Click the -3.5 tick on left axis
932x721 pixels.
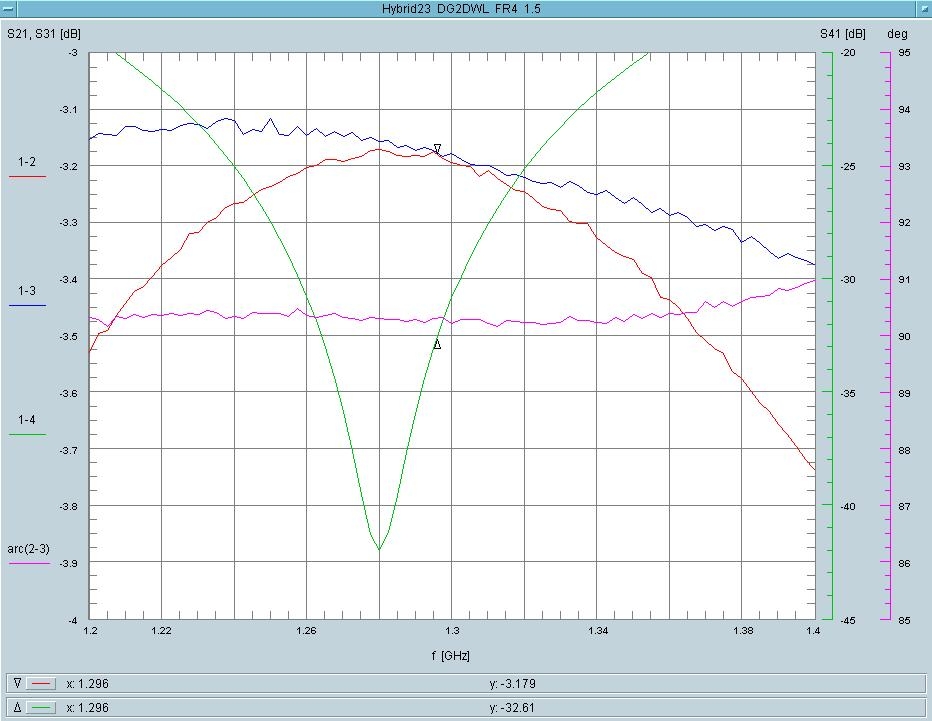[68, 336]
